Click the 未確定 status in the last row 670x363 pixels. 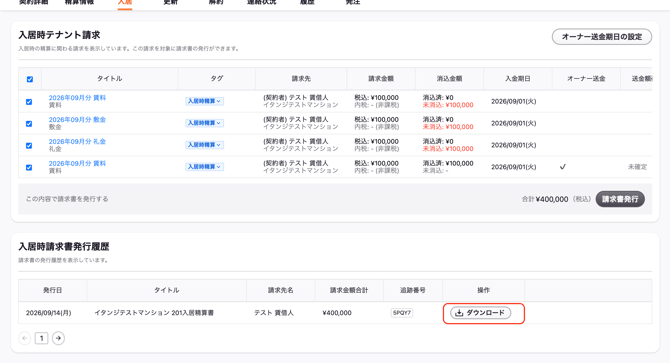click(637, 167)
